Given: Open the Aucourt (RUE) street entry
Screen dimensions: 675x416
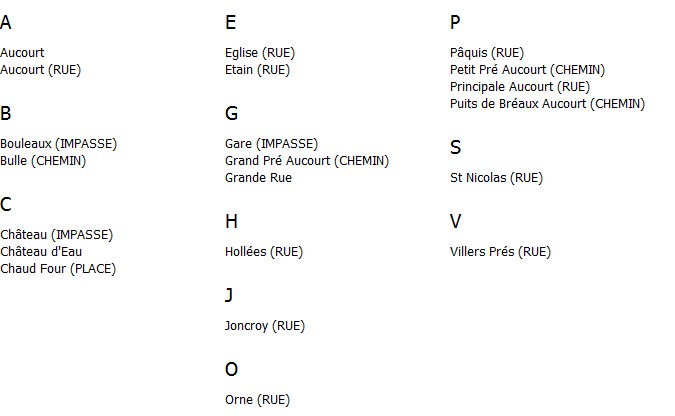Looking at the screenshot, I should tap(40, 70).
